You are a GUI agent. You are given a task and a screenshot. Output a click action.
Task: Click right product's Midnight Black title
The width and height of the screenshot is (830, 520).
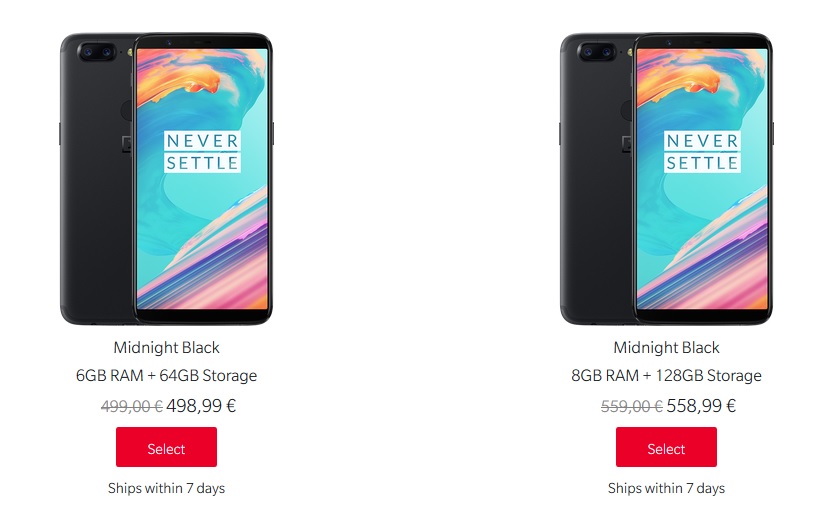click(666, 347)
